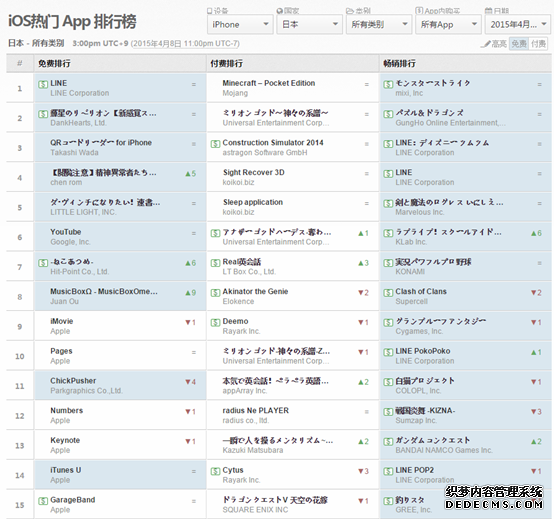Image resolution: width=554 pixels, height=519 pixels.
Task: Click astragon Software GmbH publisher name
Action: click(x=265, y=153)
